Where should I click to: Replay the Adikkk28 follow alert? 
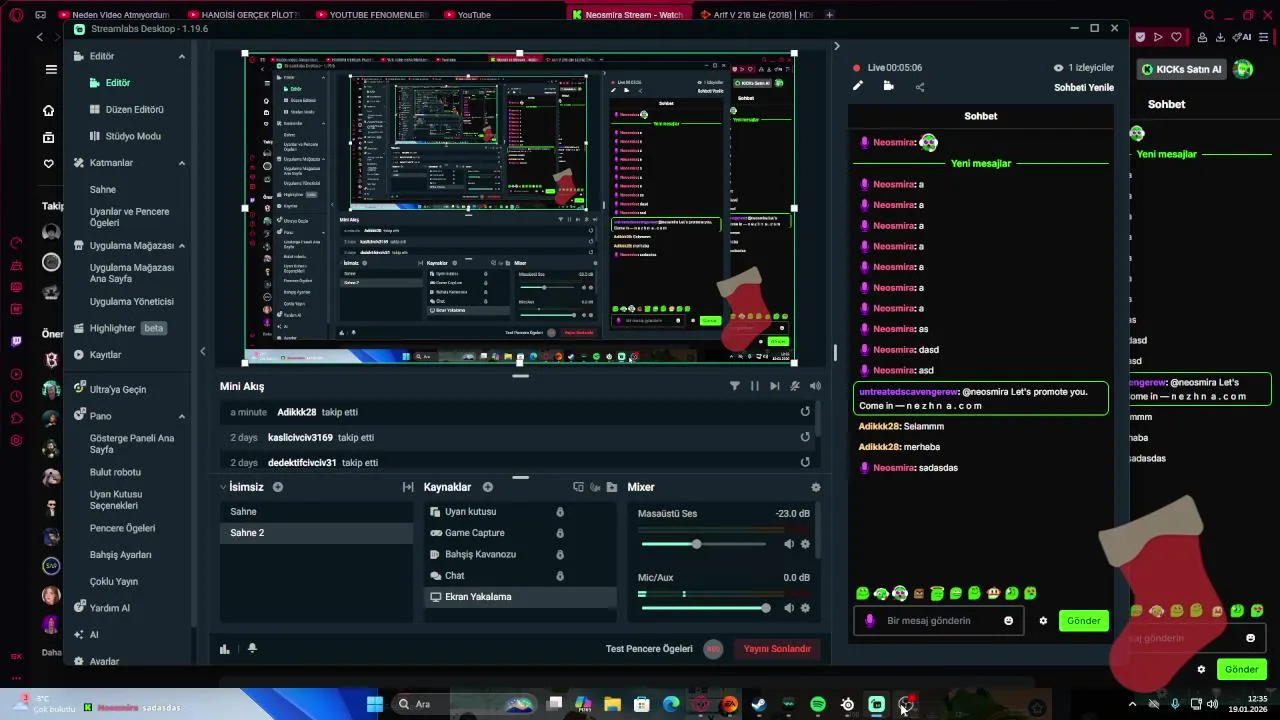click(805, 412)
